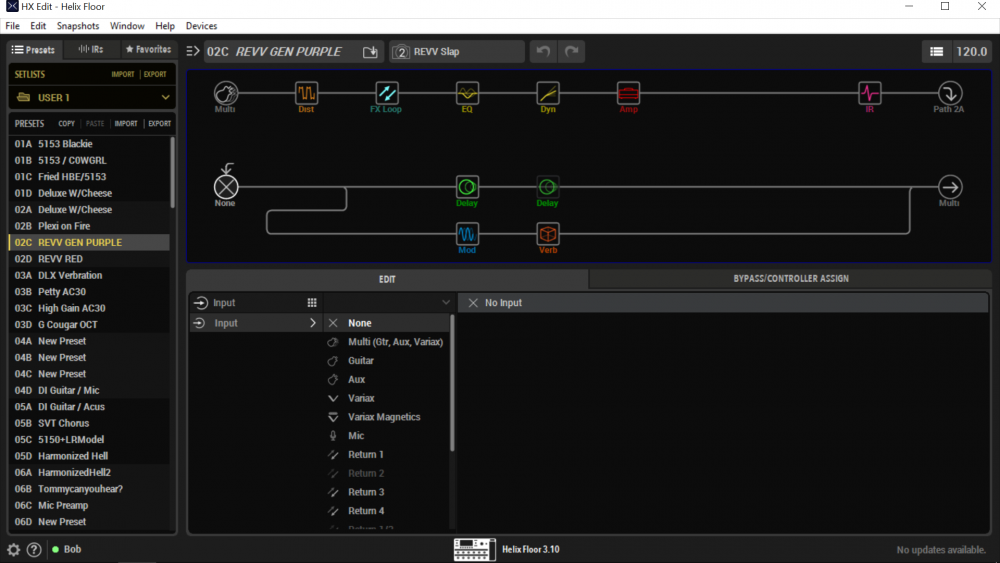
Task: Open the Snapshots menu
Action: tap(78, 26)
